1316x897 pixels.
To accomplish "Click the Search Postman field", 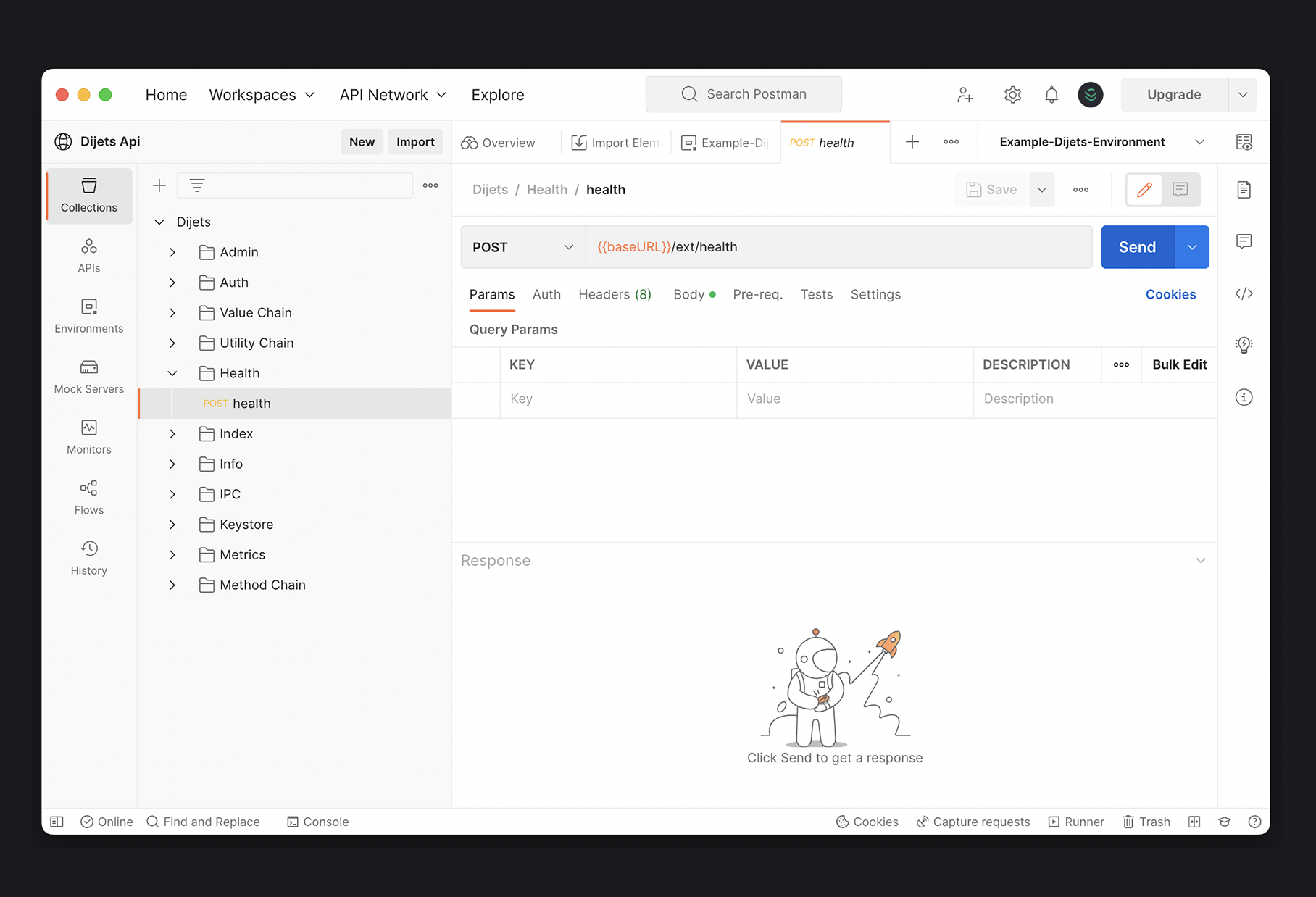I will click(744, 94).
